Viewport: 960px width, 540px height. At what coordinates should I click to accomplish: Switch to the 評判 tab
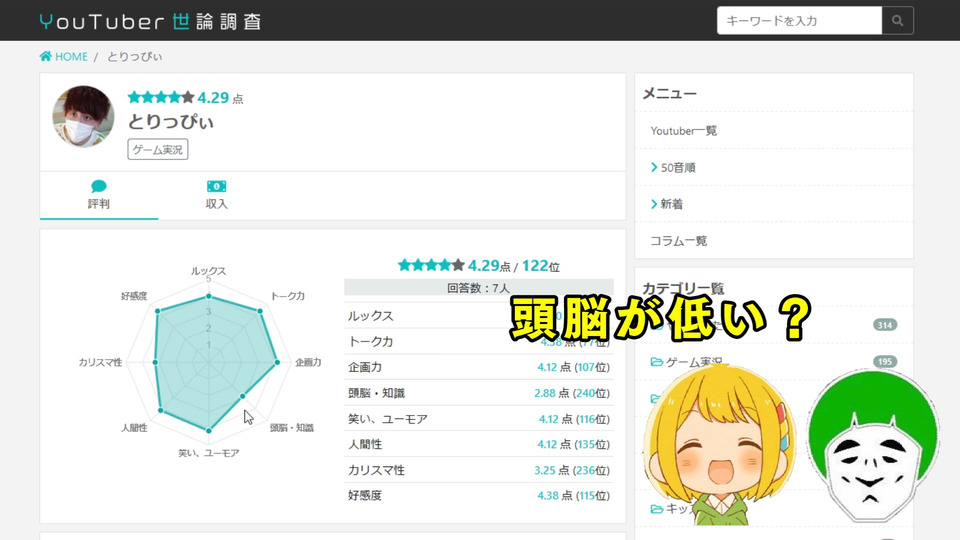click(x=99, y=195)
